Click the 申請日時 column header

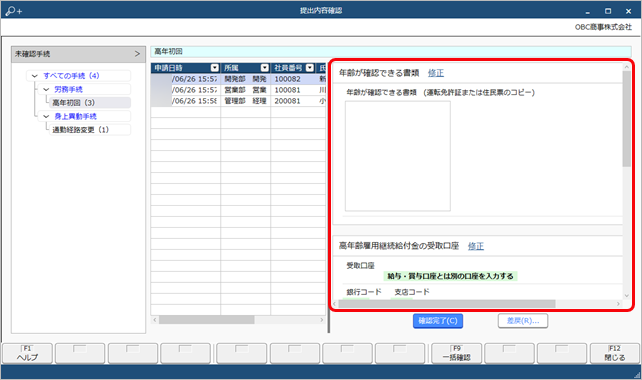(x=185, y=68)
